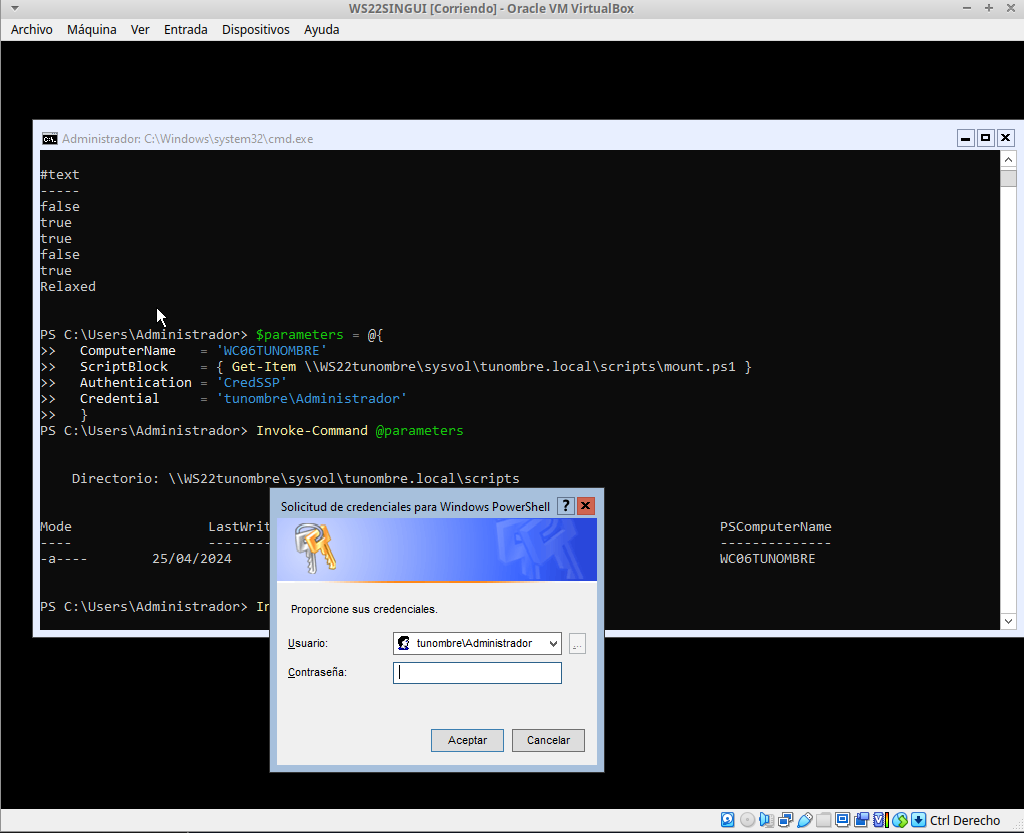This screenshot has width=1024, height=833.
Task: Click the console scrollbar down arrow
Action: coord(1008,621)
